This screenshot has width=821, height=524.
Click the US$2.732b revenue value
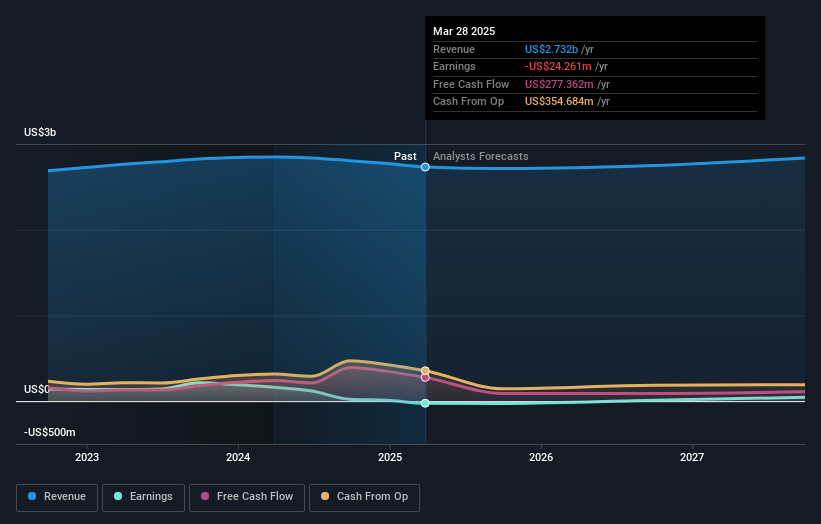551,49
